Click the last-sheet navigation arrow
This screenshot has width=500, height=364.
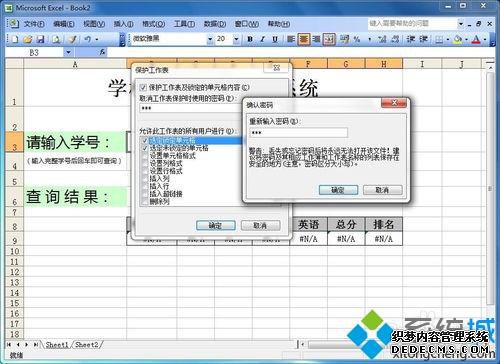pyautogui.click(x=35, y=344)
